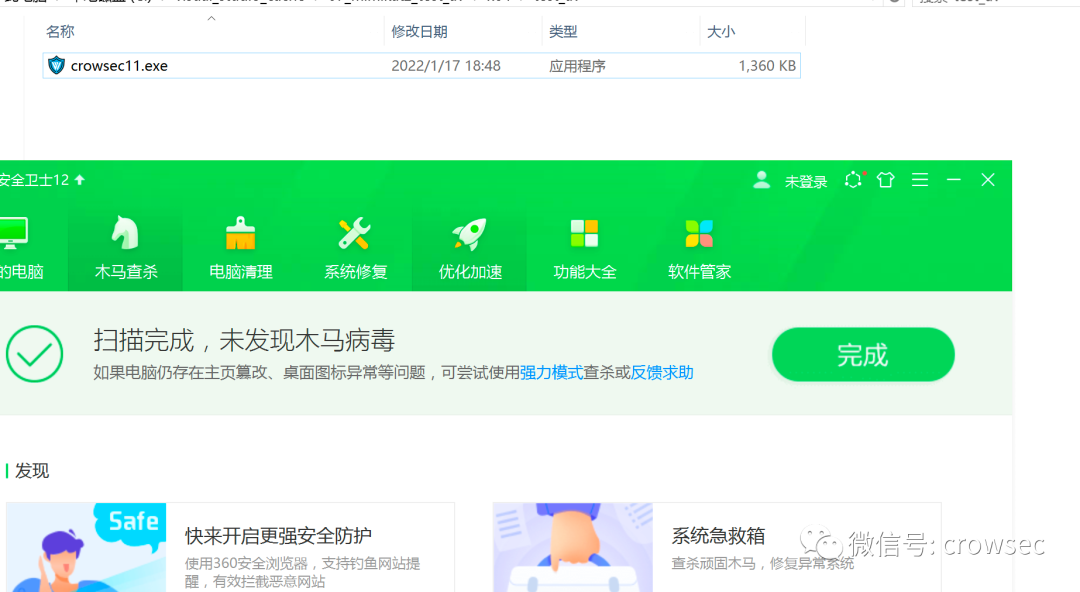Close the 360 Security Guard window
Image resolution: width=1080 pixels, height=592 pixels.
pyautogui.click(x=988, y=180)
